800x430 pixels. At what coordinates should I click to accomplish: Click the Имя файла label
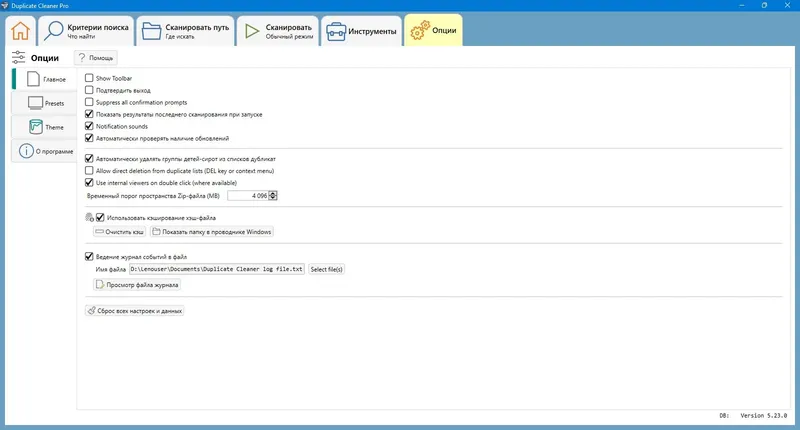click(111, 269)
